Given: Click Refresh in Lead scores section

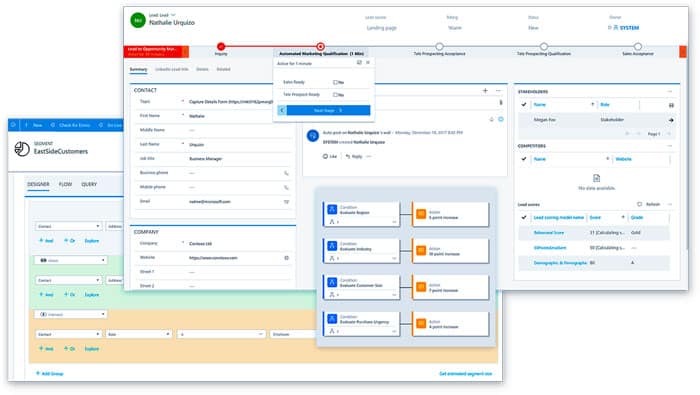Looking at the screenshot, I should (649, 204).
